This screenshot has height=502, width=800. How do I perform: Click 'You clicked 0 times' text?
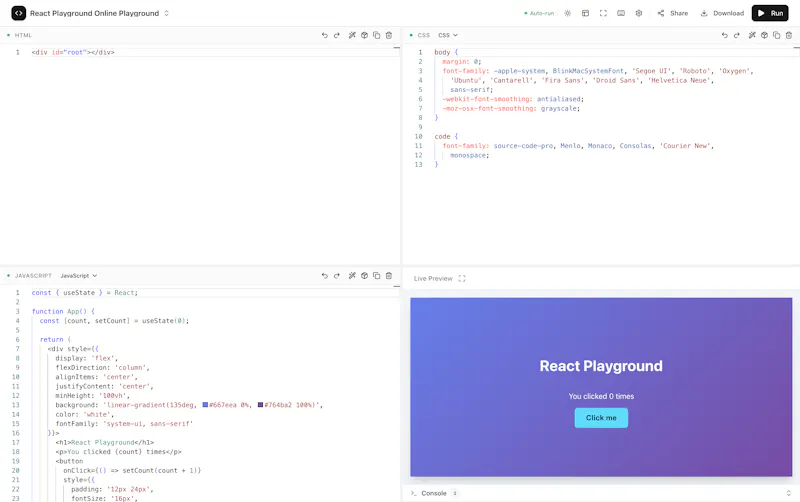(601, 396)
